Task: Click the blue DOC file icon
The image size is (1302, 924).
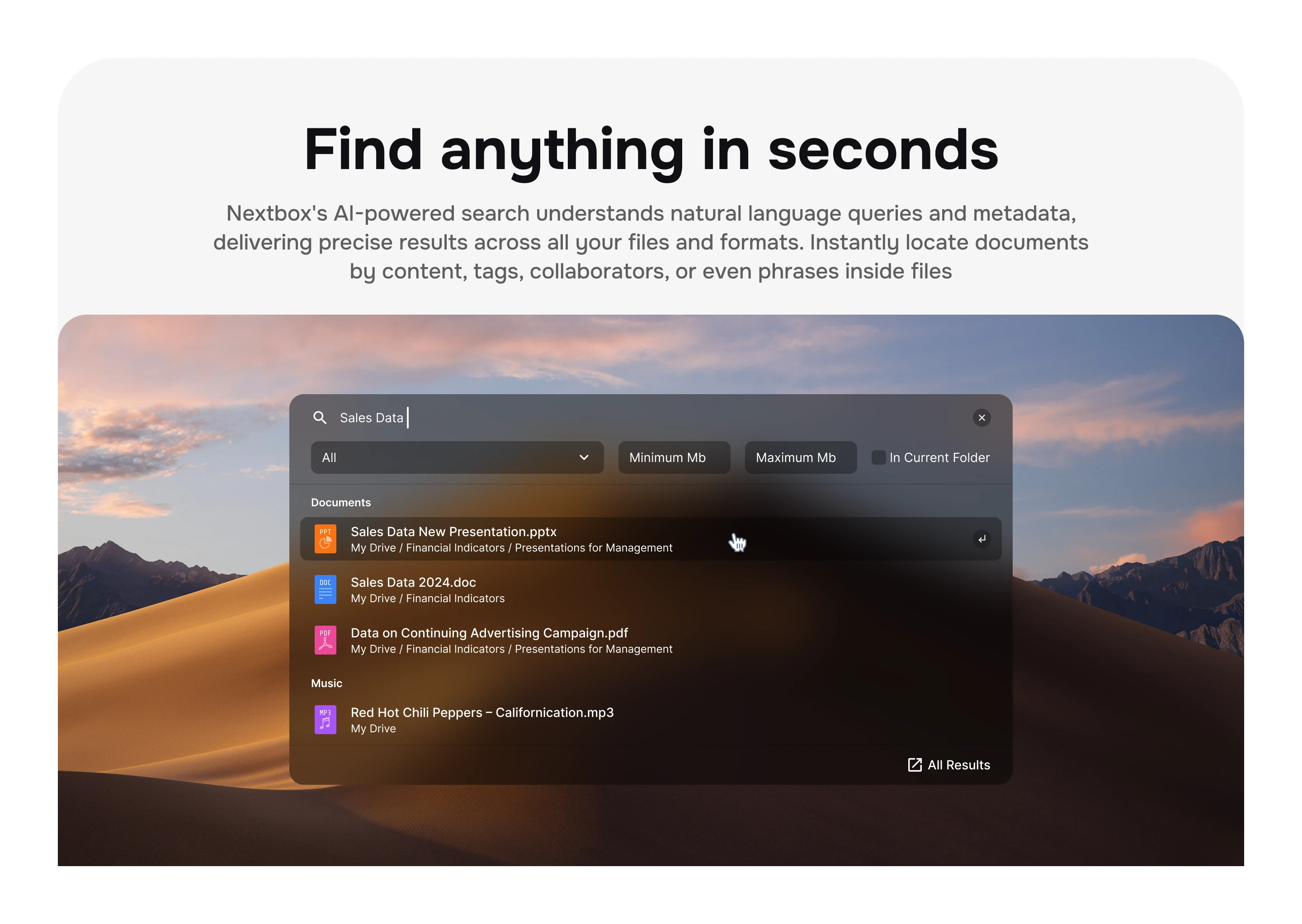Action: coord(325,589)
